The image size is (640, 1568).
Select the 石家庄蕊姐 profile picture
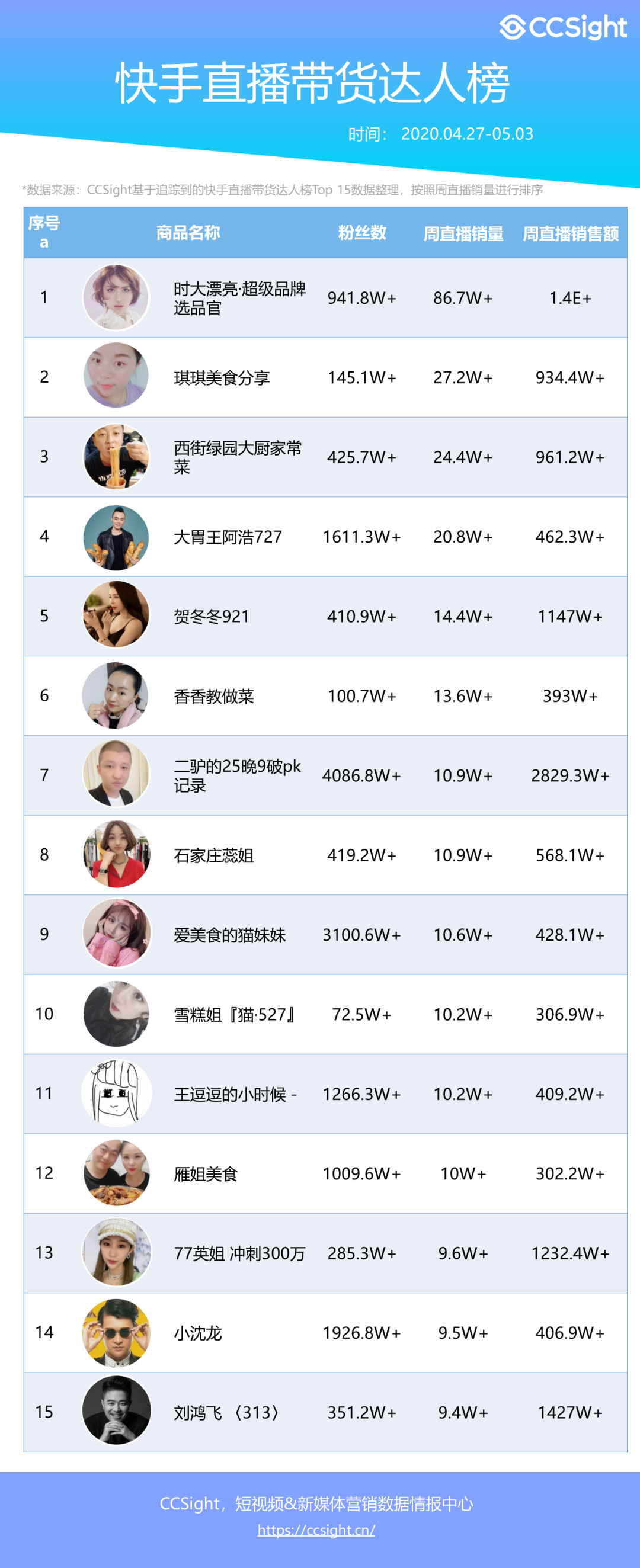pos(116,854)
